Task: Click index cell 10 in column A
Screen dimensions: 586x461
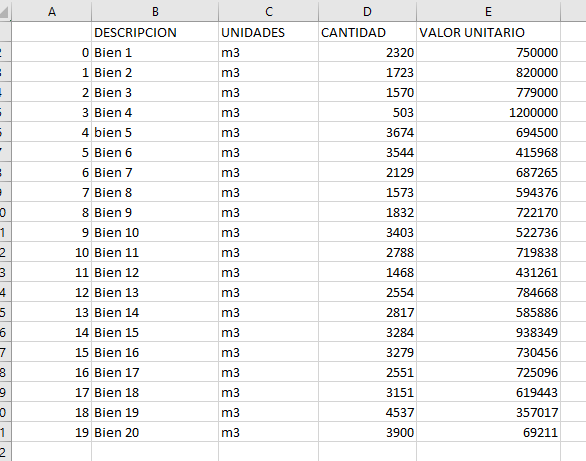Action: pyautogui.click(x=52, y=252)
